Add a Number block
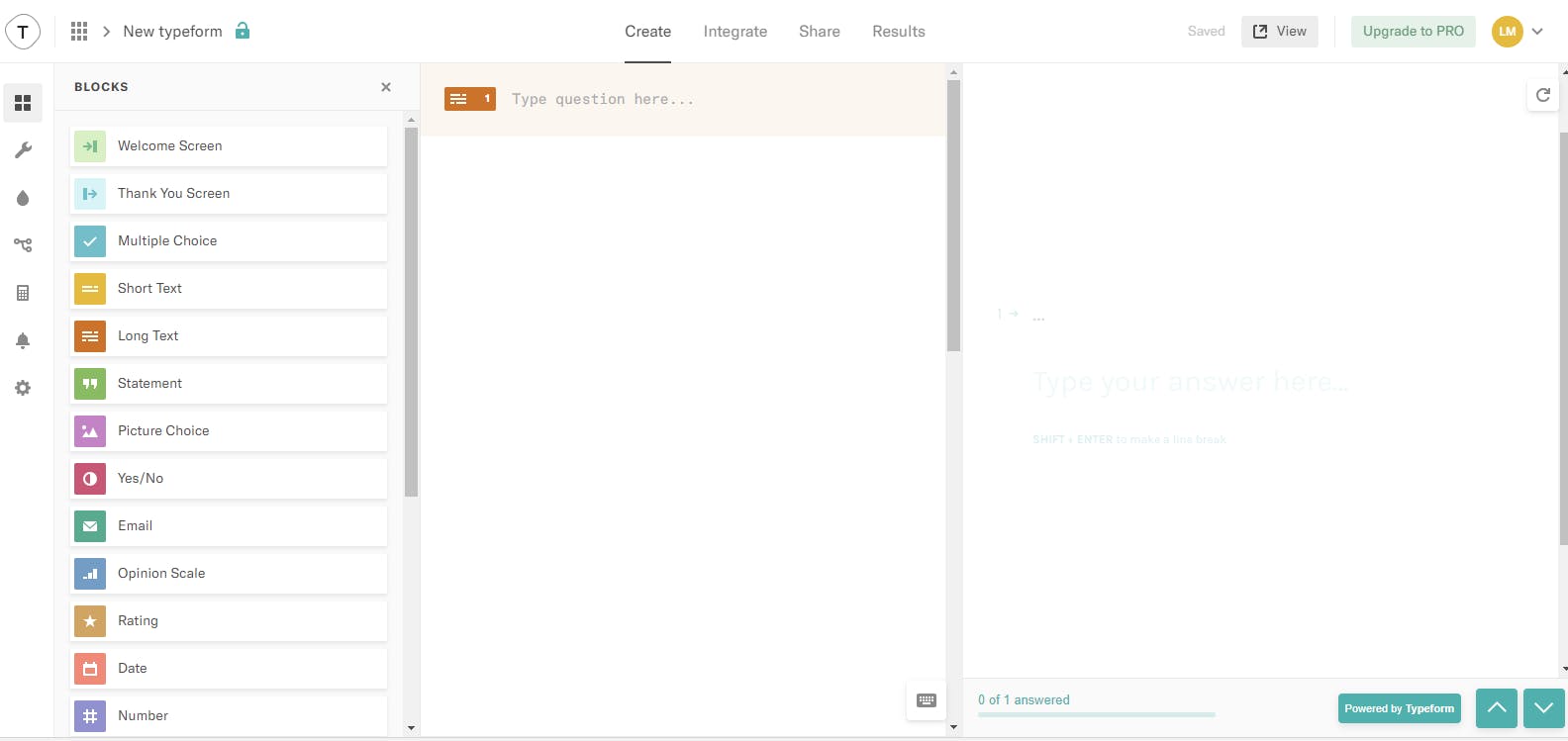 (229, 715)
